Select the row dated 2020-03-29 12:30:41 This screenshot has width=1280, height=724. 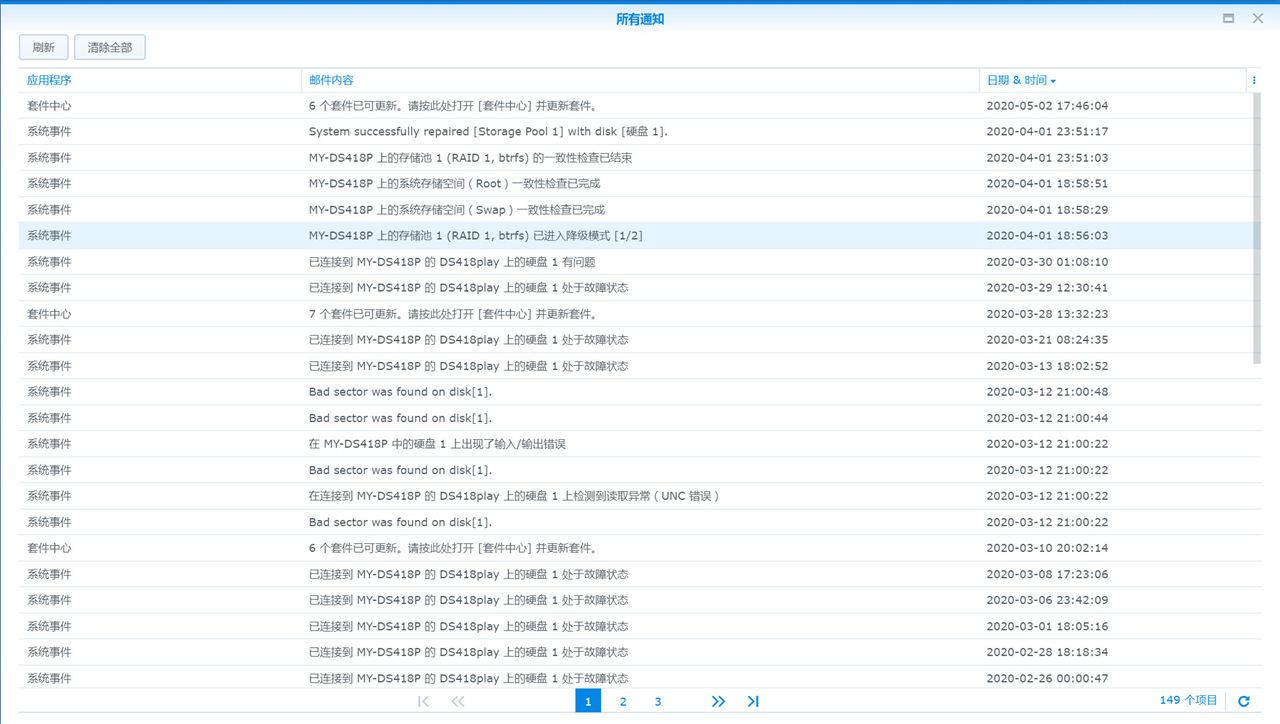635,287
